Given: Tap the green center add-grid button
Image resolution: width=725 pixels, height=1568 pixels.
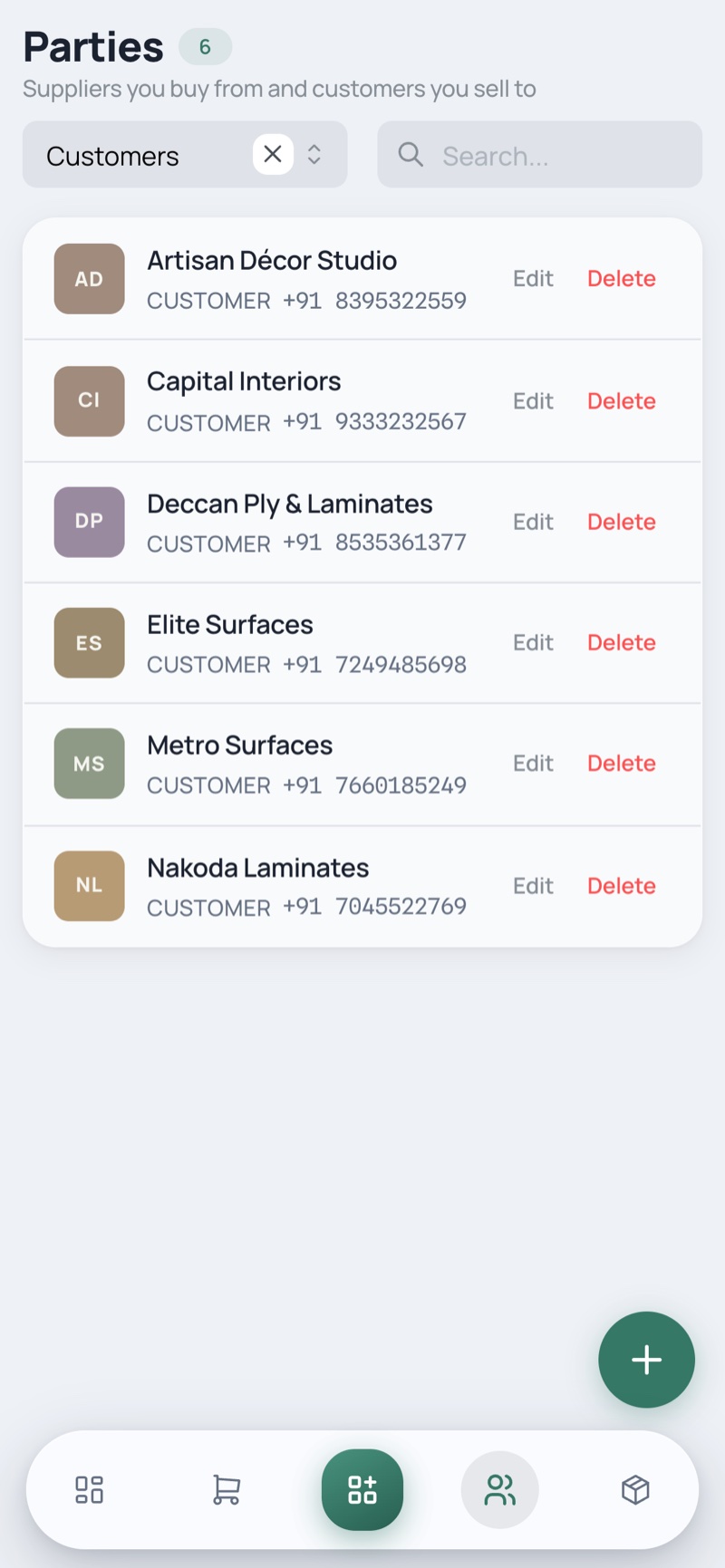Looking at the screenshot, I should (362, 1489).
